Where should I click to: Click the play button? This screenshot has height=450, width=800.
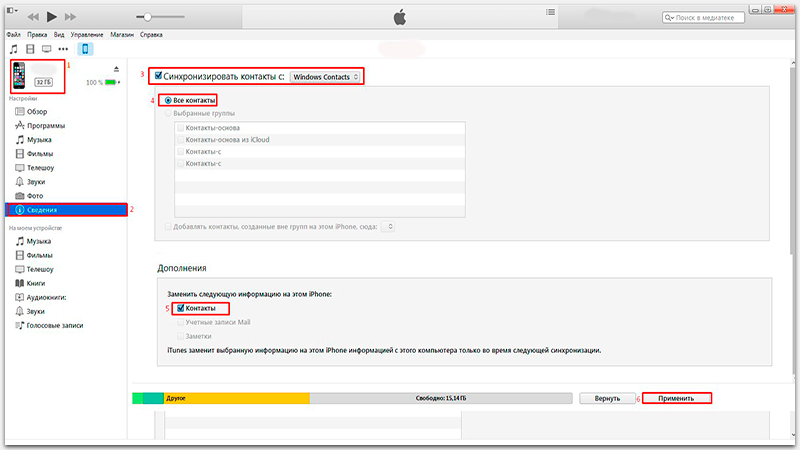pos(52,17)
